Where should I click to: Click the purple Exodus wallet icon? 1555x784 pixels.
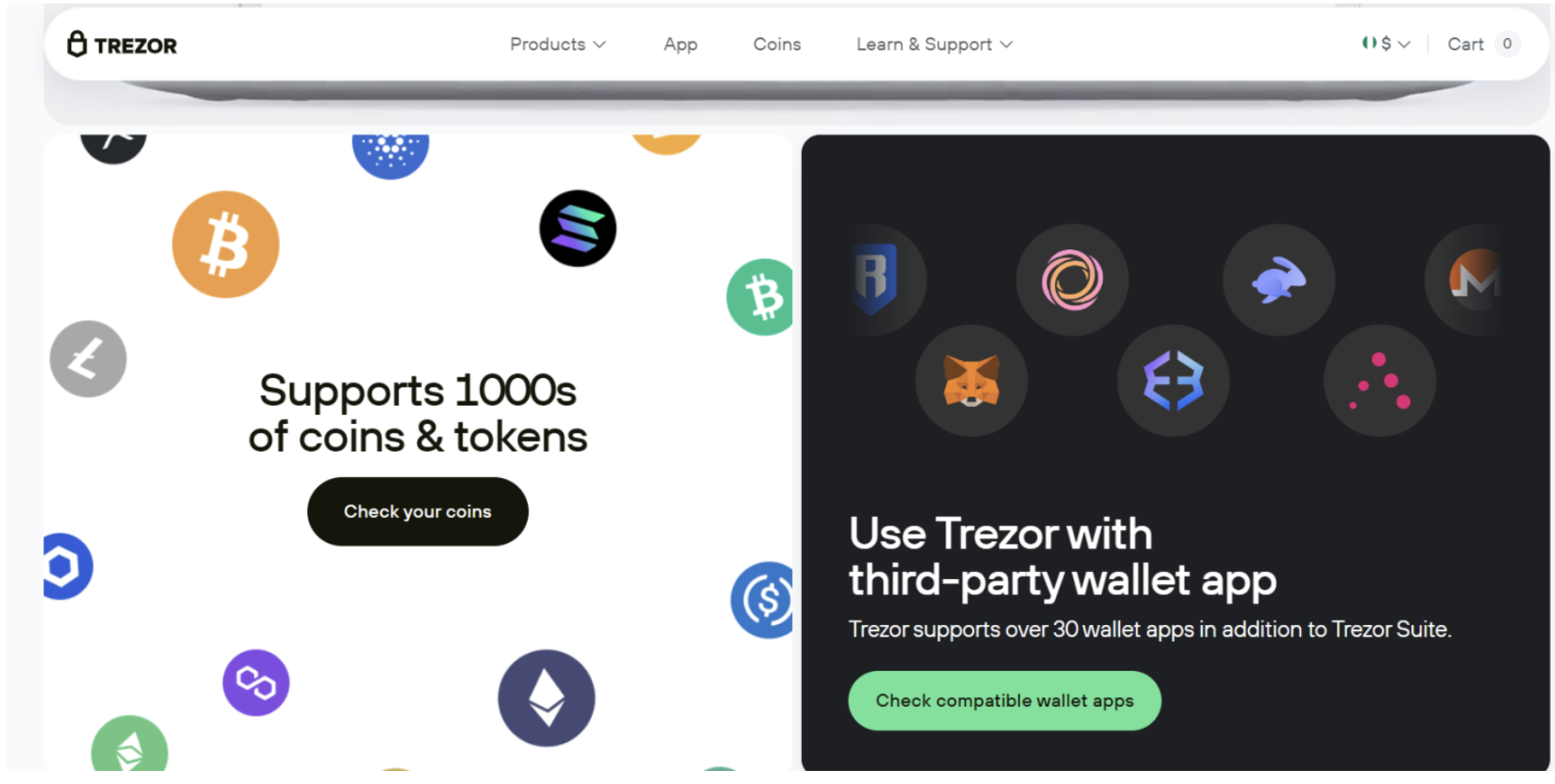pos(1173,381)
